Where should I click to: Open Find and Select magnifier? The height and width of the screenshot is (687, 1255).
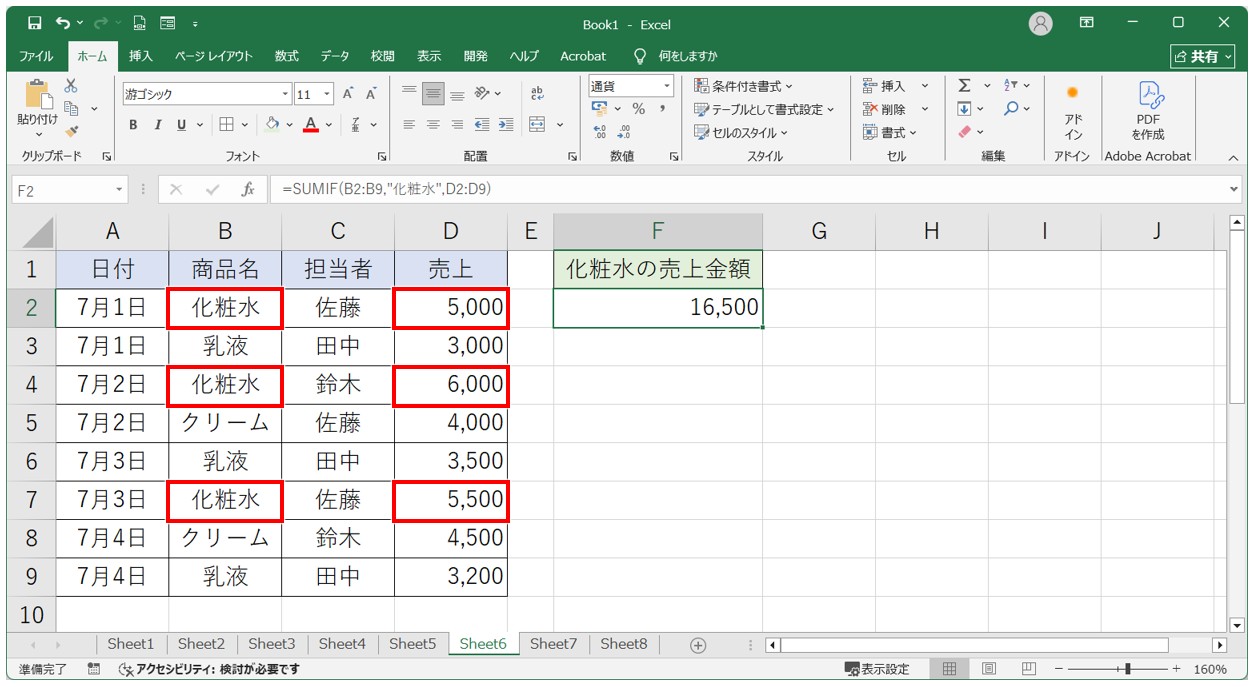point(1011,108)
